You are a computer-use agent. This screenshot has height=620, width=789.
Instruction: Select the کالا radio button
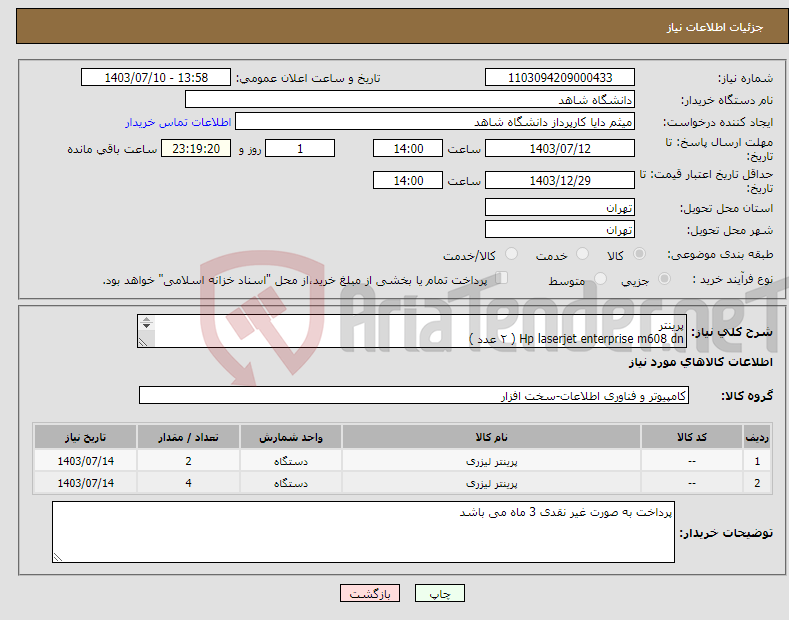click(x=639, y=254)
